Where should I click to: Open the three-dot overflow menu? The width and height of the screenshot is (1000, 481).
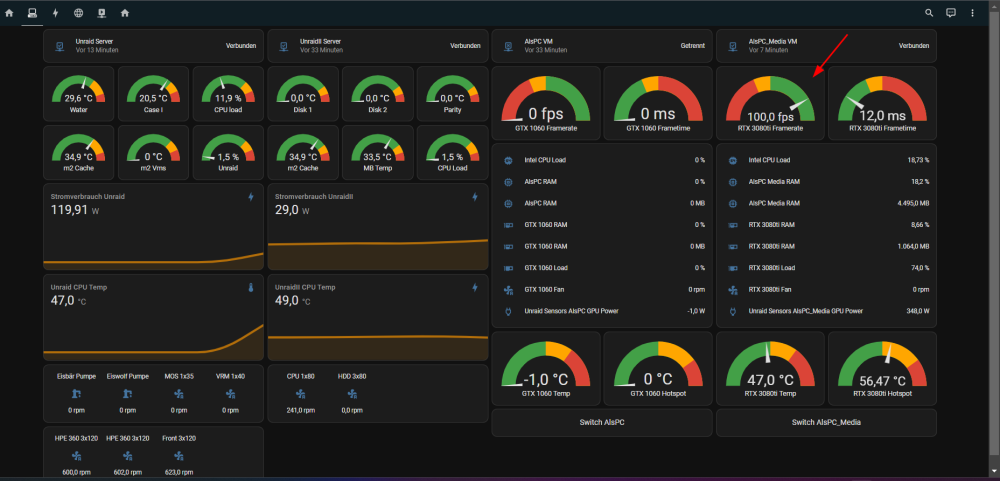click(x=973, y=13)
